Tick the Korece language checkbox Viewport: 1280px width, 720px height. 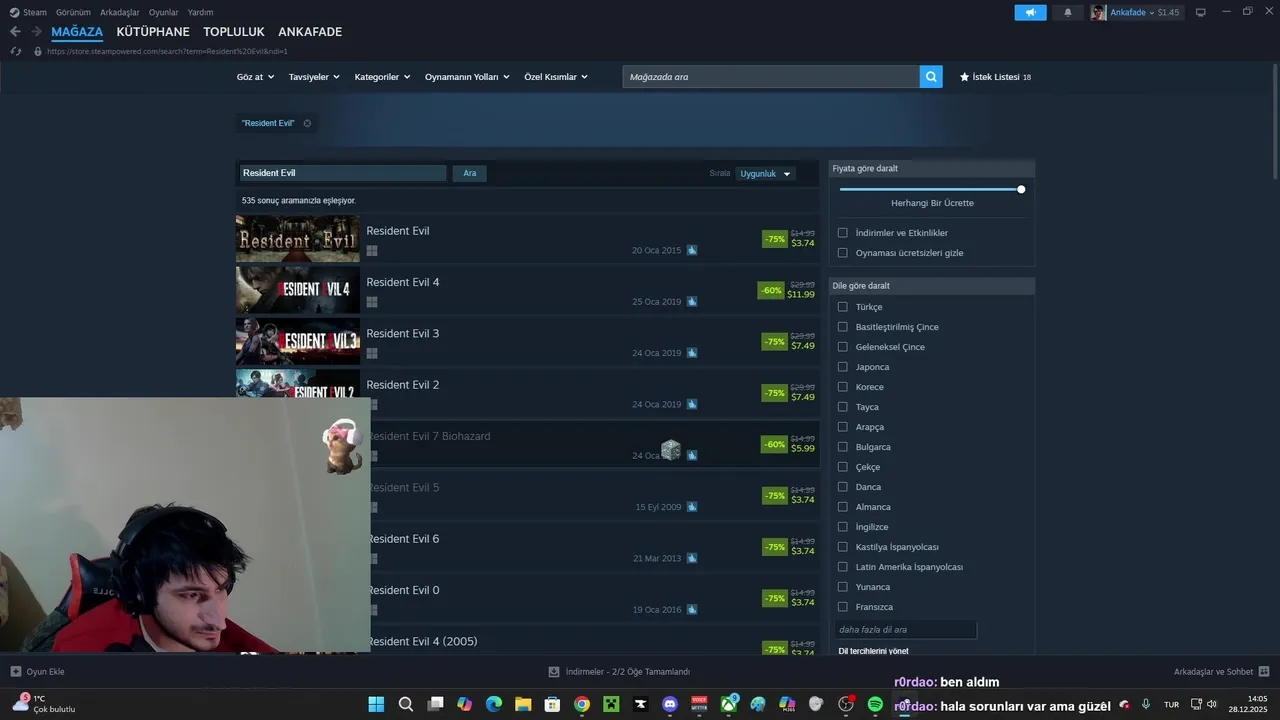(843, 387)
